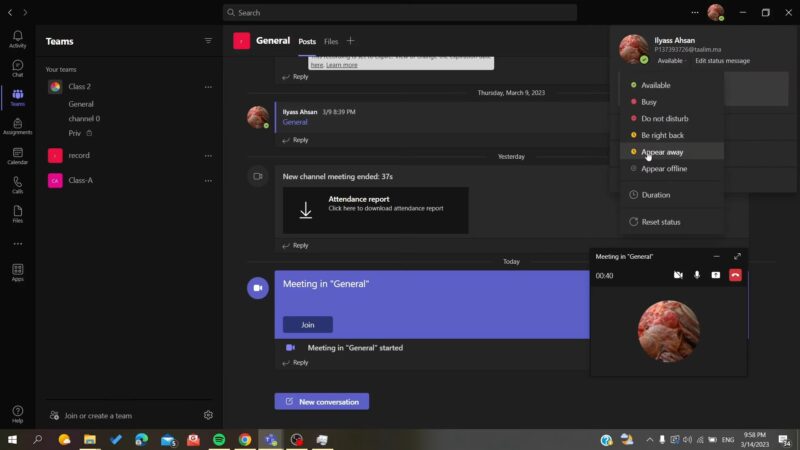
Task: Open the Windows Start menu
Action: pos(12,439)
